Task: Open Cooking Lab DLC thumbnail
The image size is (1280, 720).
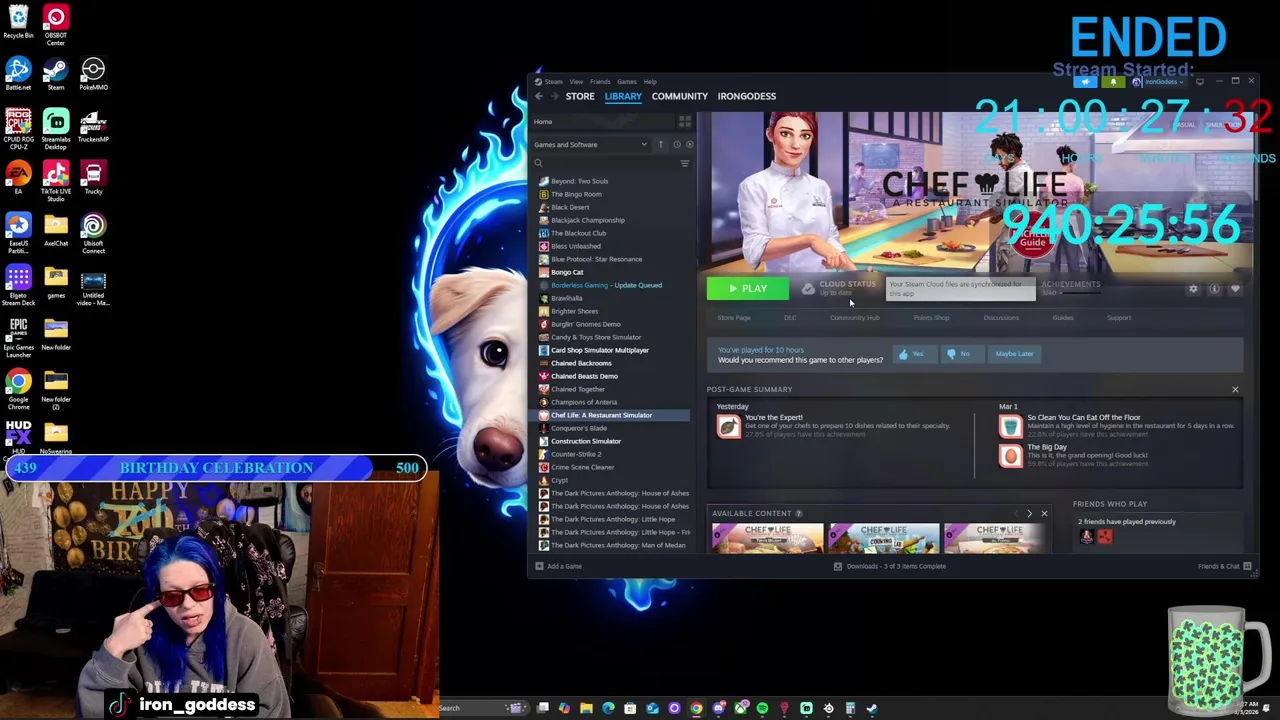Action: click(884, 538)
